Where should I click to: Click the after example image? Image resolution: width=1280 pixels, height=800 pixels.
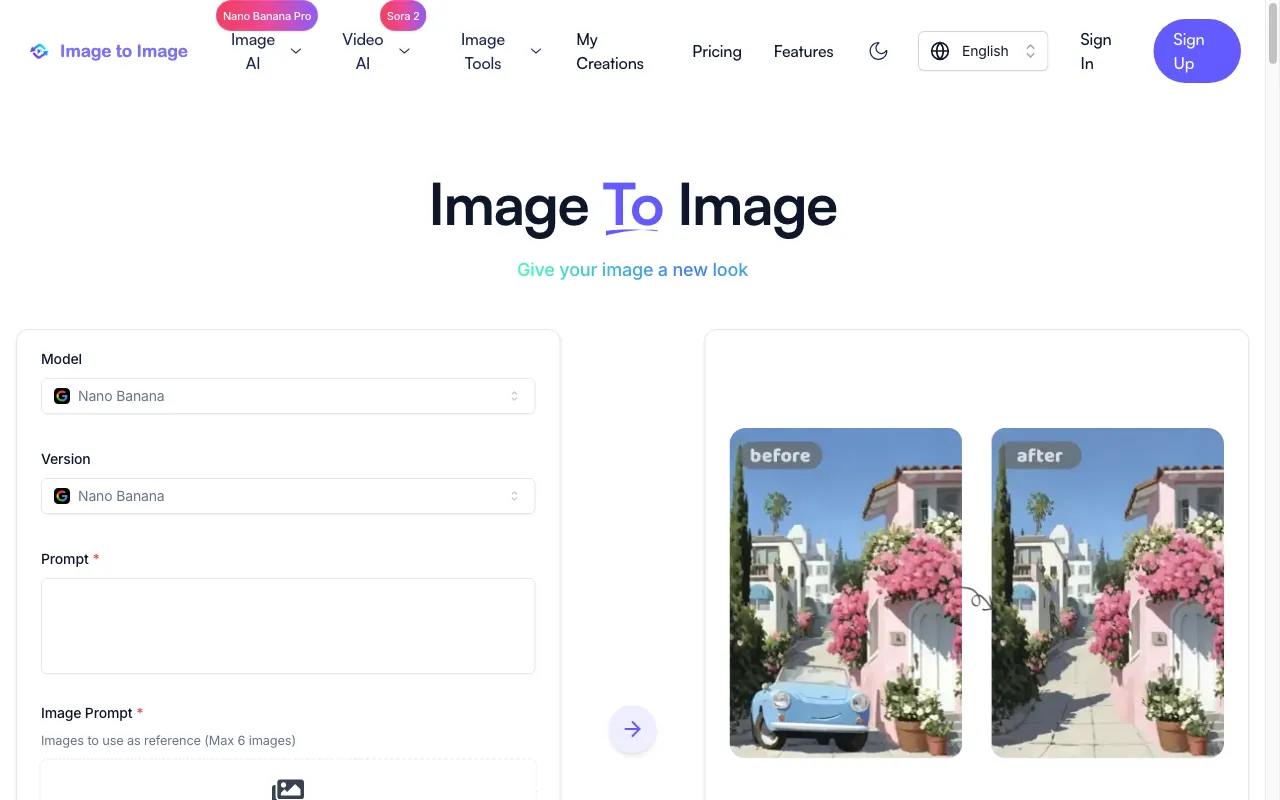pos(1108,592)
